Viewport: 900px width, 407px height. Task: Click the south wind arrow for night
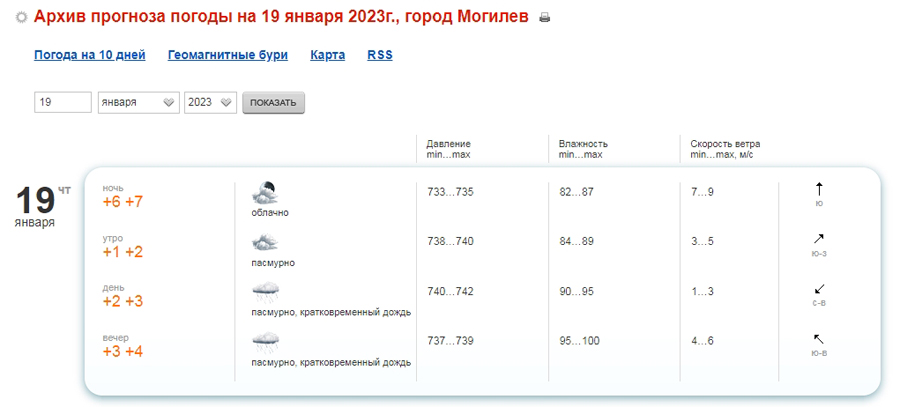819,189
